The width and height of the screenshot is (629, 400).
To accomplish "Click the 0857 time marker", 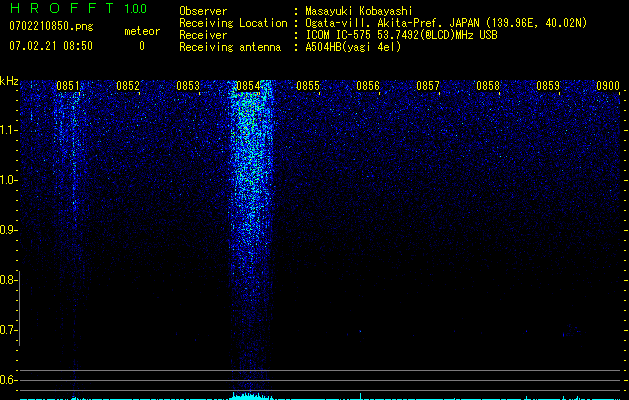I will point(428,86).
